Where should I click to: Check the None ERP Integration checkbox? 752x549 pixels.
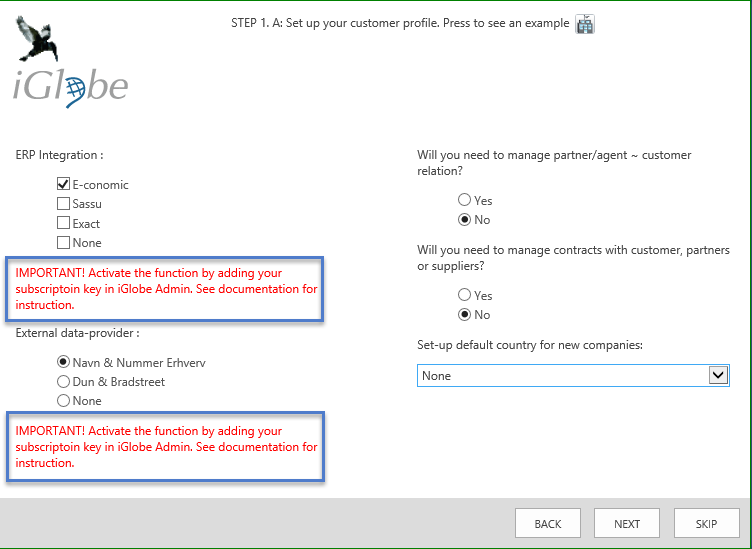coord(63,243)
